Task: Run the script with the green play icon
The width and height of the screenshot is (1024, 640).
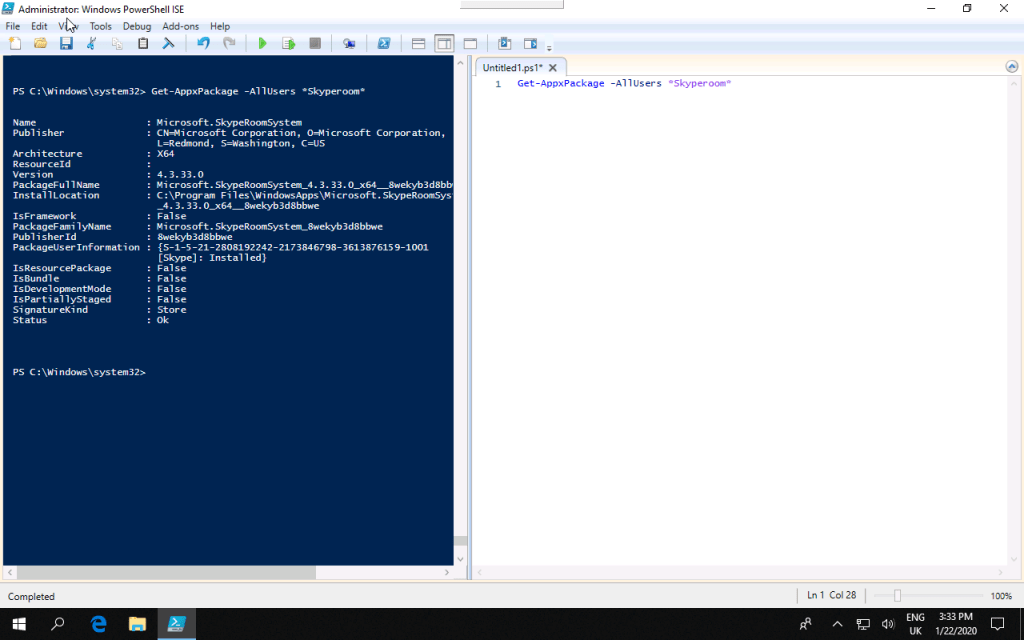Action: click(262, 44)
